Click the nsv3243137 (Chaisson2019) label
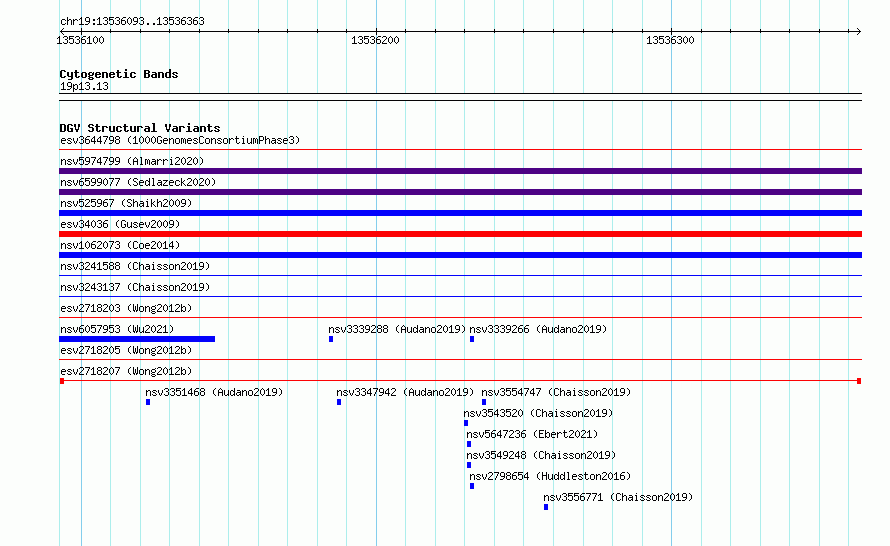Image resolution: width=890 pixels, height=546 pixels. click(x=135, y=287)
